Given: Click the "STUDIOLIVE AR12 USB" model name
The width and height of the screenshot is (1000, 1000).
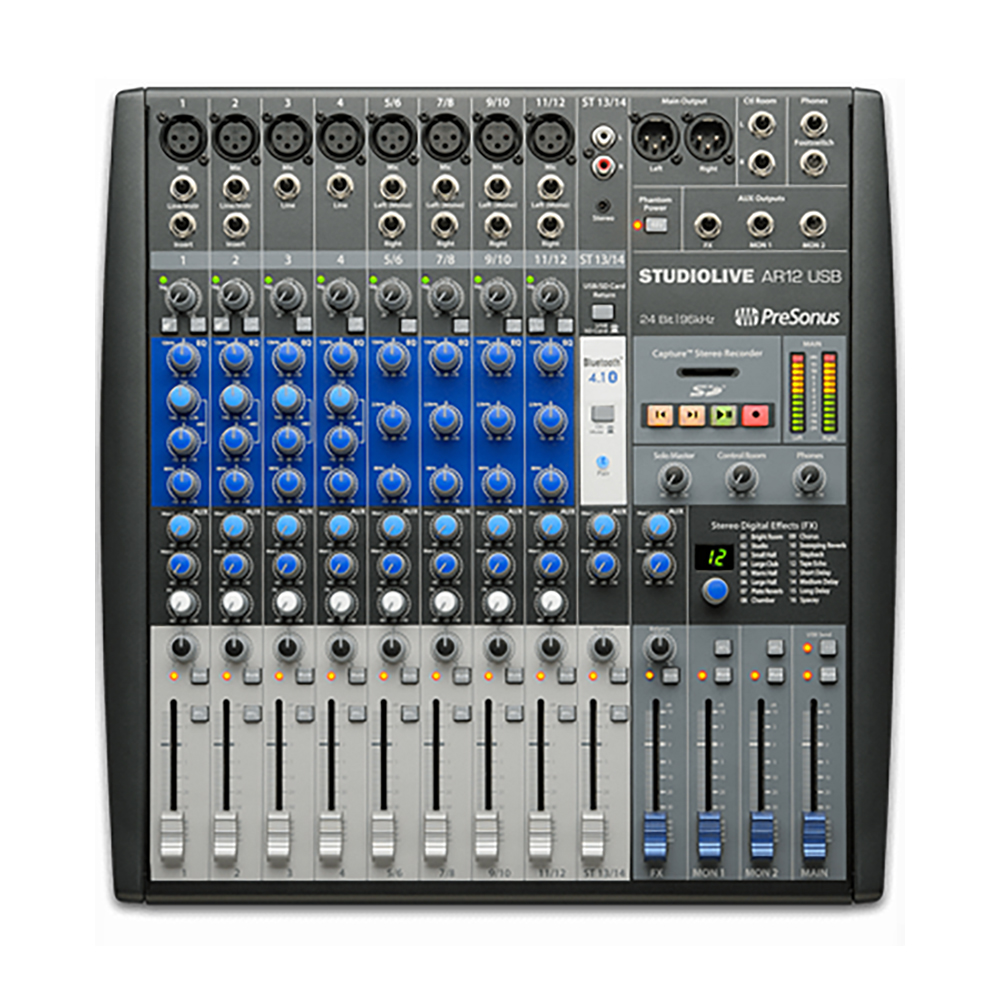Looking at the screenshot, I should coord(740,276).
